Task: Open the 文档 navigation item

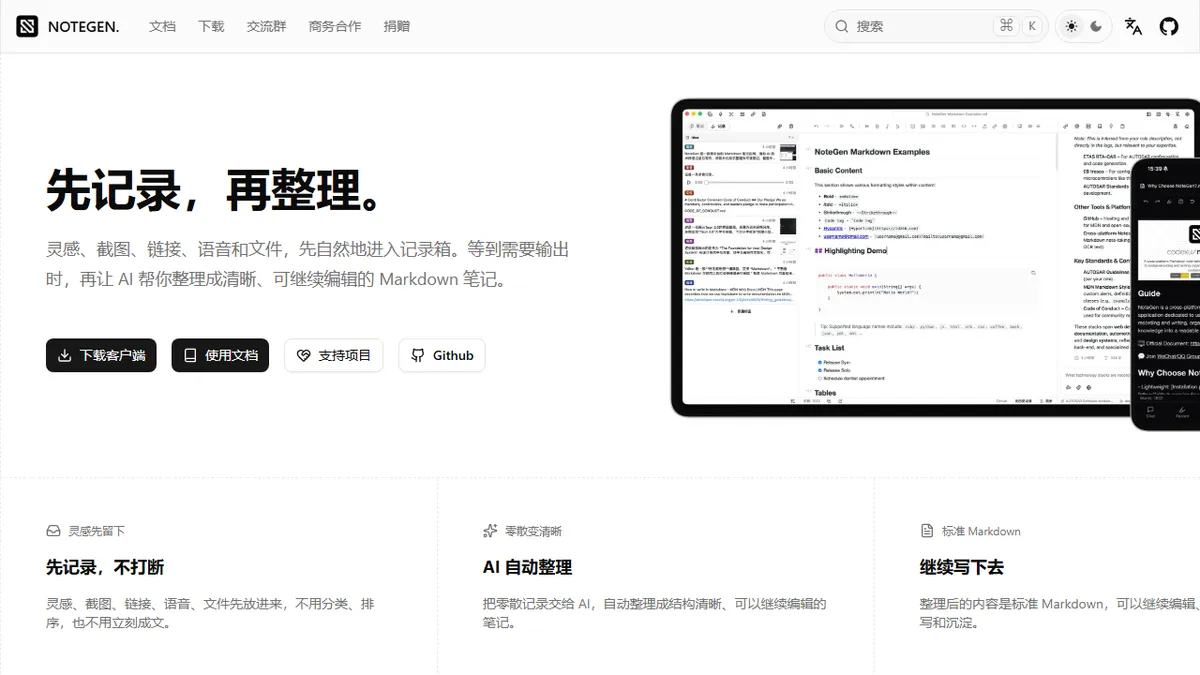Action: [x=162, y=27]
